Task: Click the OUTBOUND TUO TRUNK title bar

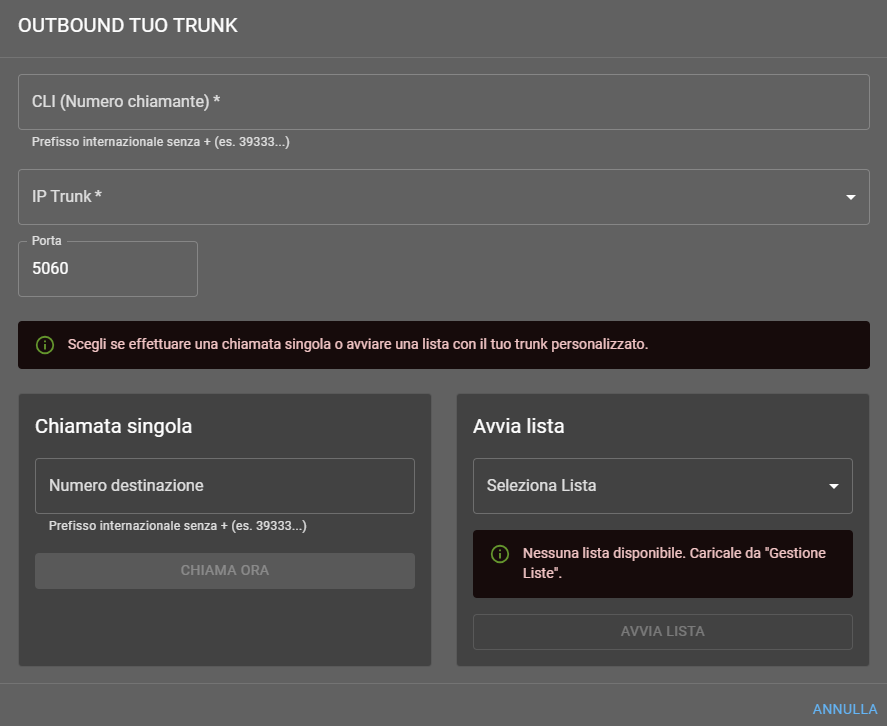Action: pos(127,25)
